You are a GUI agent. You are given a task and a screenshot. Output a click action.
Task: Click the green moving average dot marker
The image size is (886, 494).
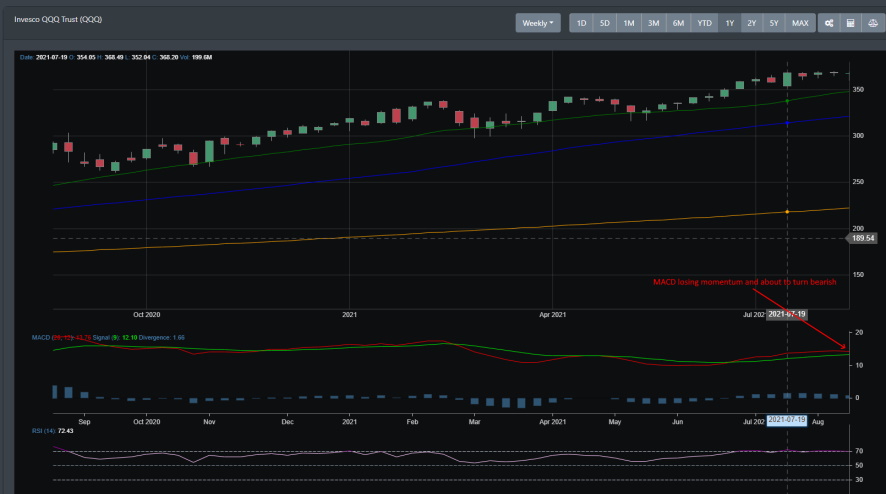pos(787,101)
